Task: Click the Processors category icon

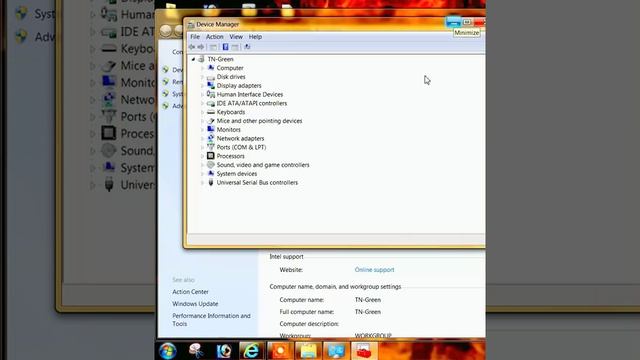Action: coord(211,156)
